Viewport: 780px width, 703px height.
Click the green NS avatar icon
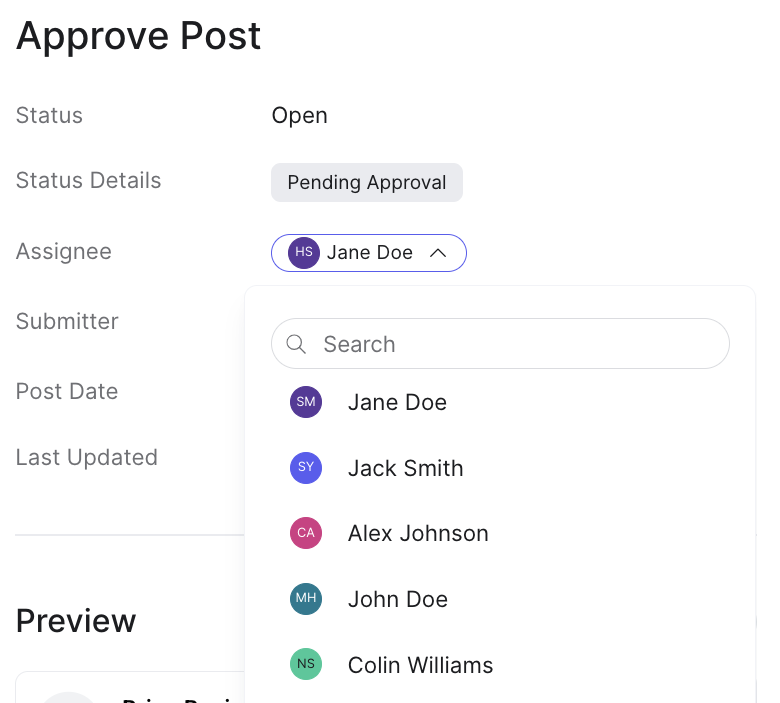306,665
